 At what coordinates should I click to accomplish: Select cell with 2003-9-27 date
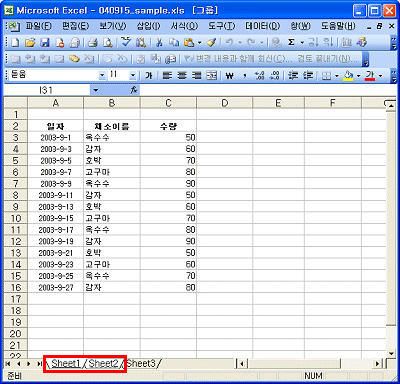[x=56, y=288]
